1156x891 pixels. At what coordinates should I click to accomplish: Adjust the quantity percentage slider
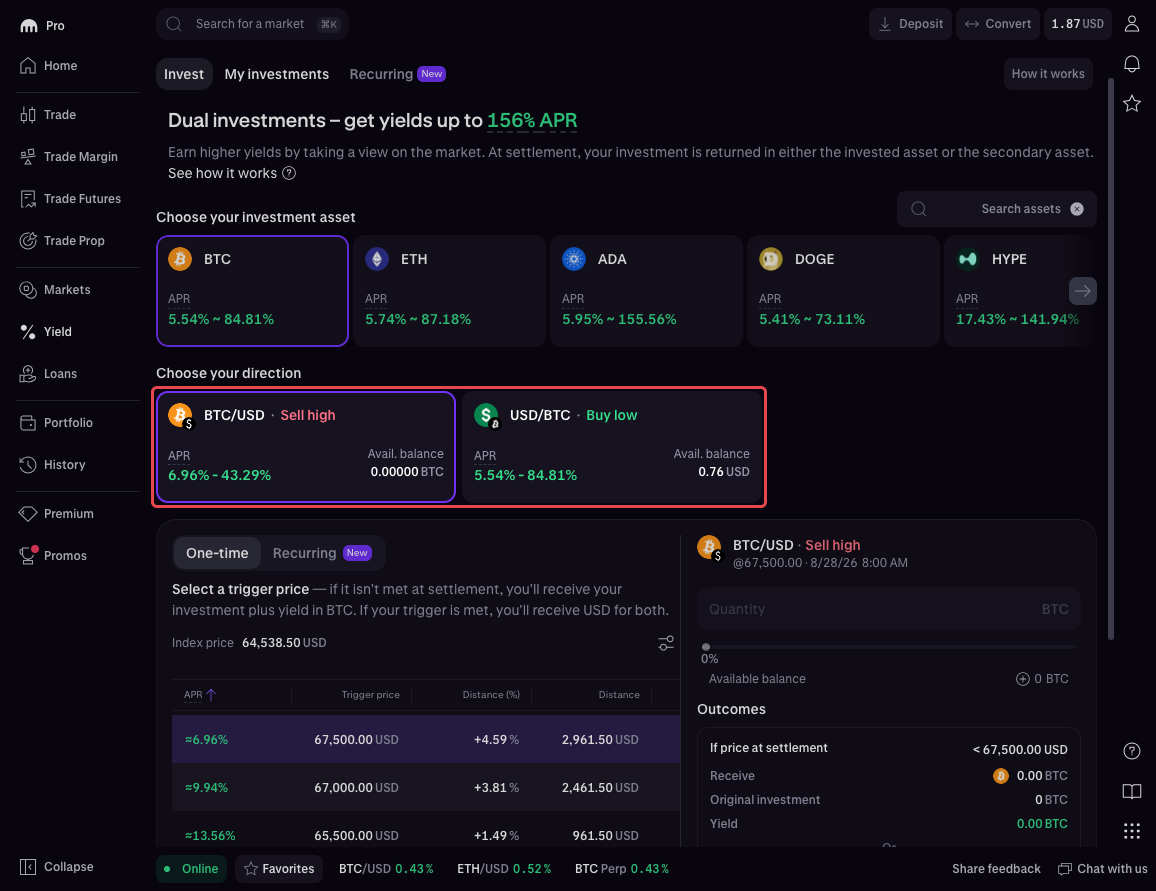point(891,647)
